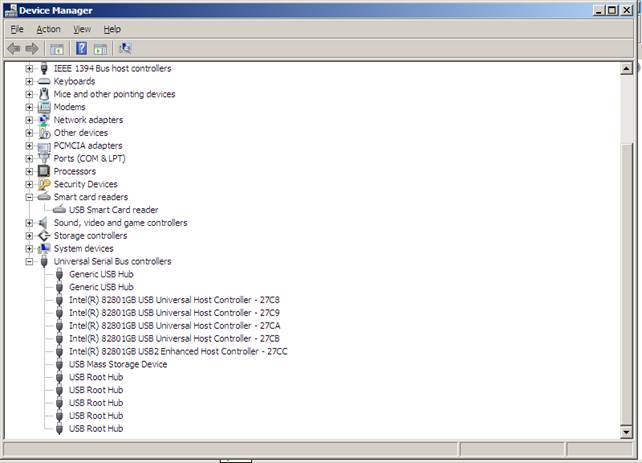The width and height of the screenshot is (642, 463).
Task: Click the blue Help question mark icon
Action: [81, 49]
